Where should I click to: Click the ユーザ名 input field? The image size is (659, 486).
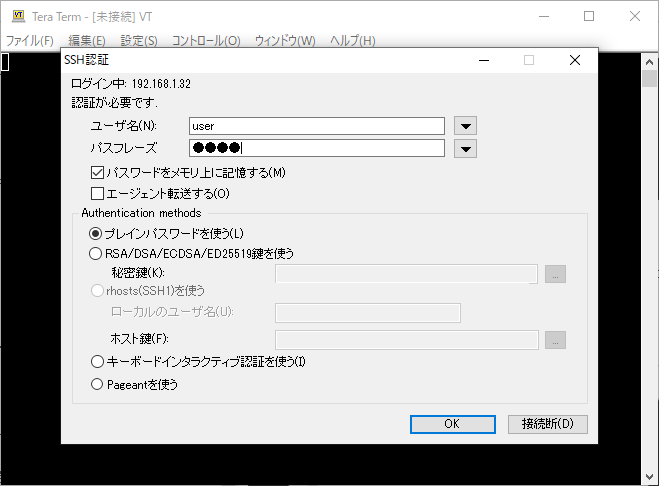(x=317, y=126)
